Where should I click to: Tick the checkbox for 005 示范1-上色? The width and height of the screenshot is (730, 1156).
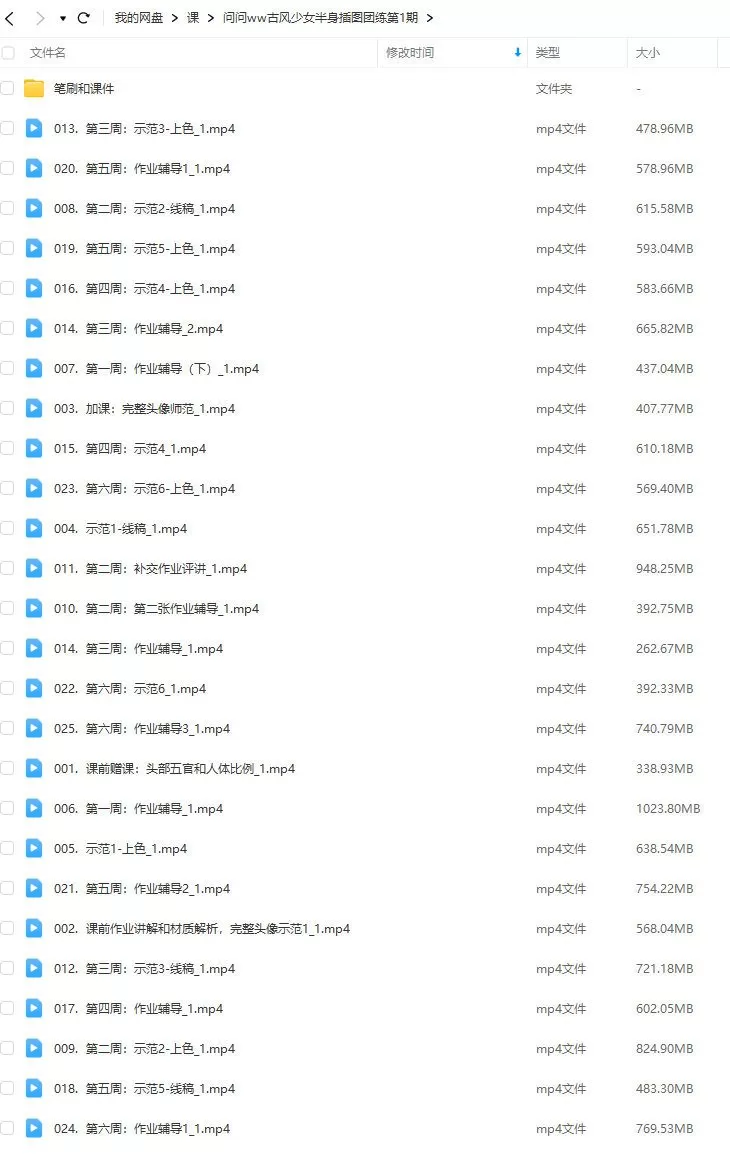tap(7, 848)
